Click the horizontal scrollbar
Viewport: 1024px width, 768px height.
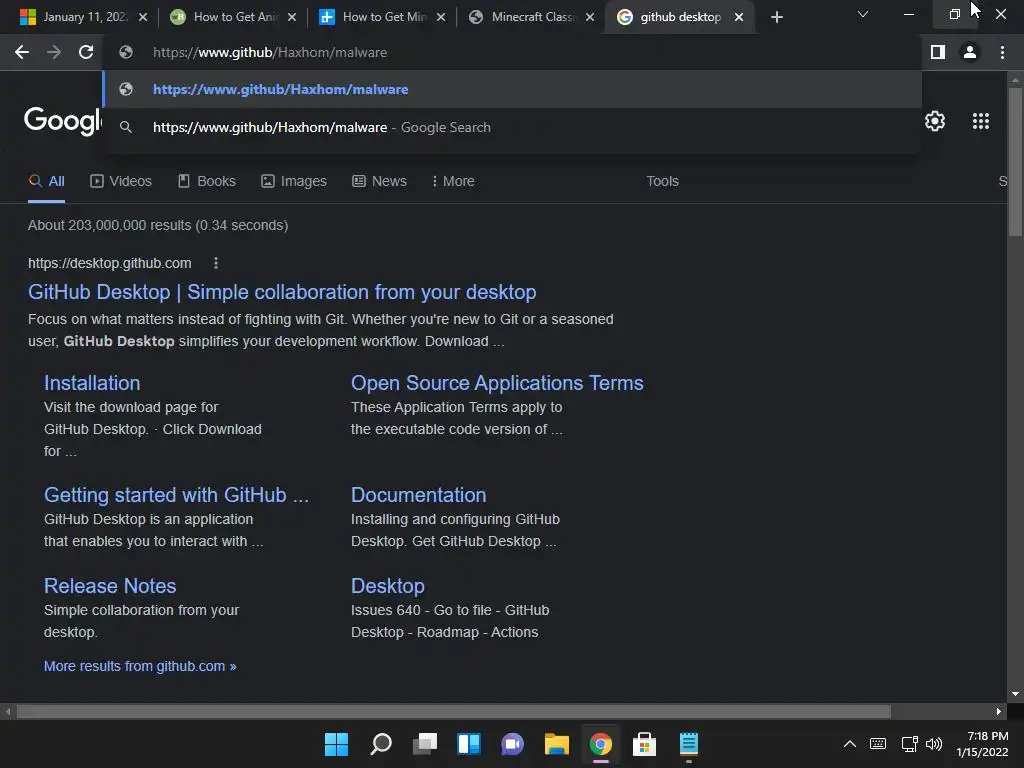(453, 711)
